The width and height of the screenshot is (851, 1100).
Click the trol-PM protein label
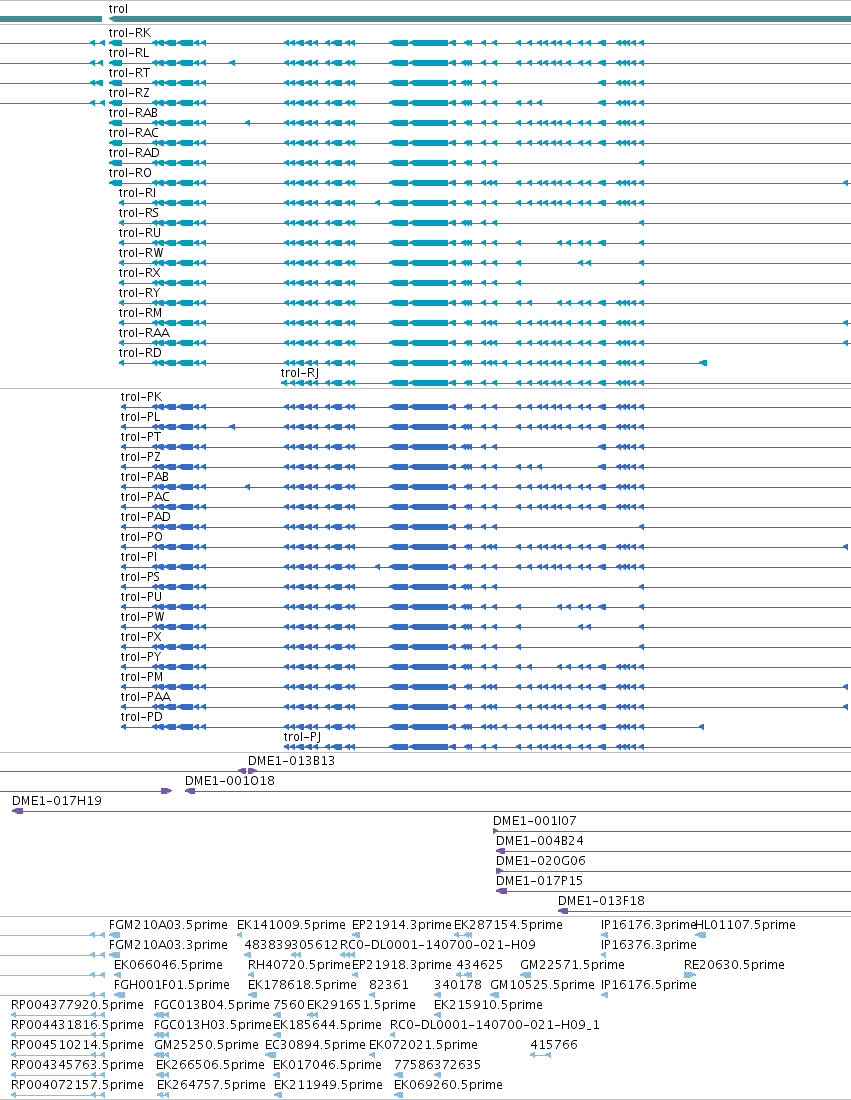point(142,676)
